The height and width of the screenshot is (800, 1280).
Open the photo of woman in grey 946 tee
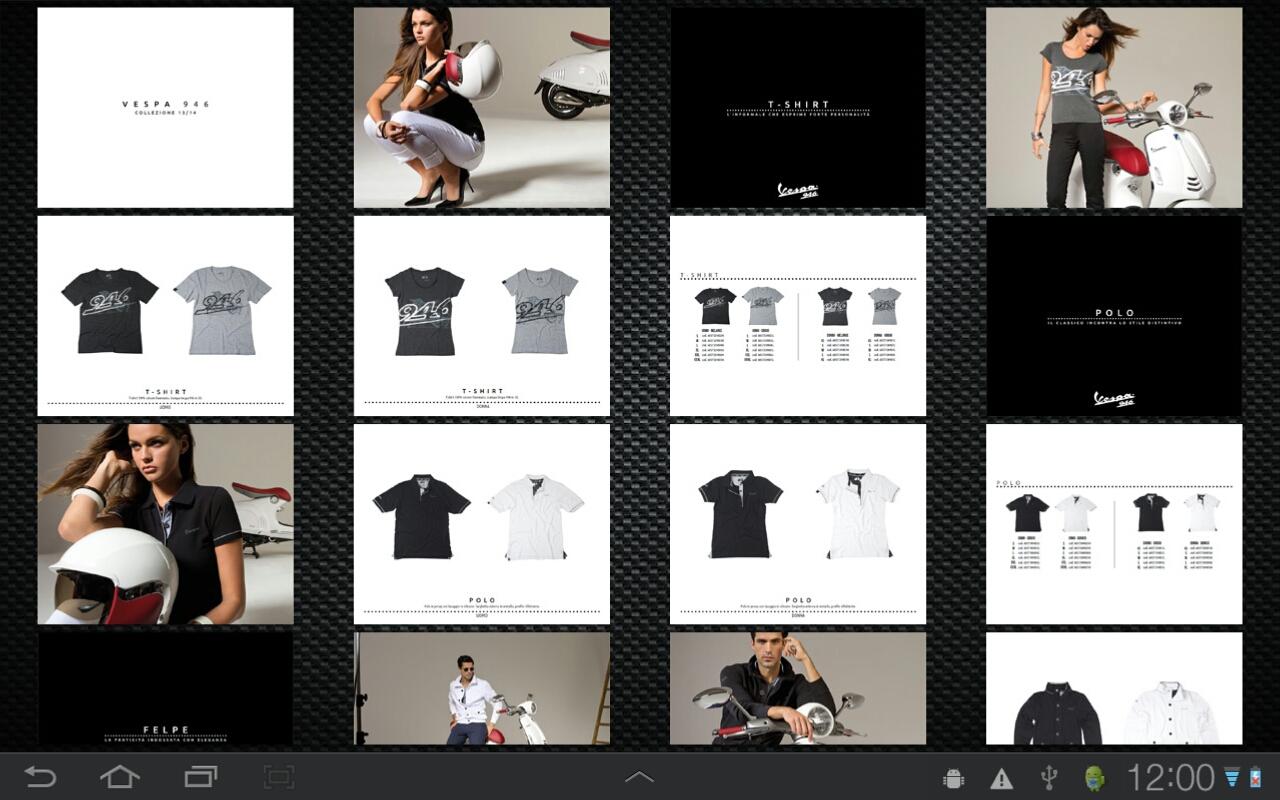click(x=1114, y=108)
